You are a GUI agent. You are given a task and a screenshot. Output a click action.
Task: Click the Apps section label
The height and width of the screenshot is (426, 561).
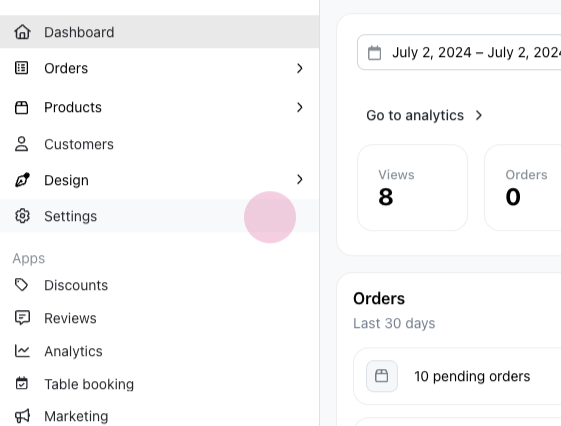pos(29,258)
